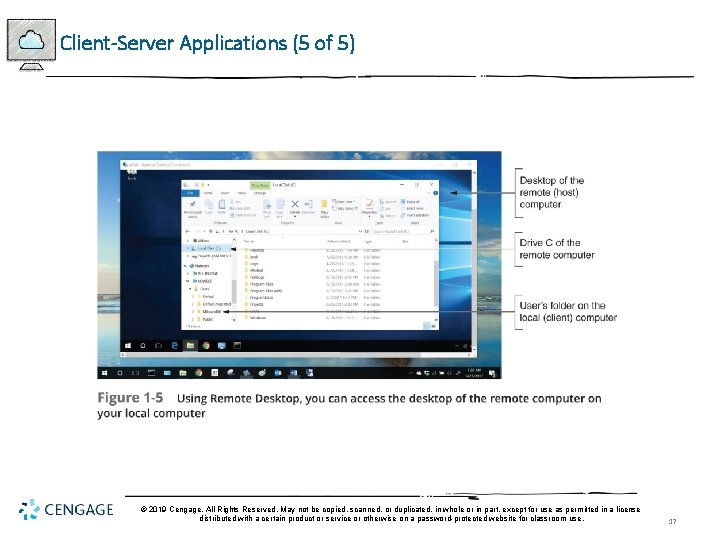Click Pin to Quick access icon in ribbon

[x=192, y=205]
